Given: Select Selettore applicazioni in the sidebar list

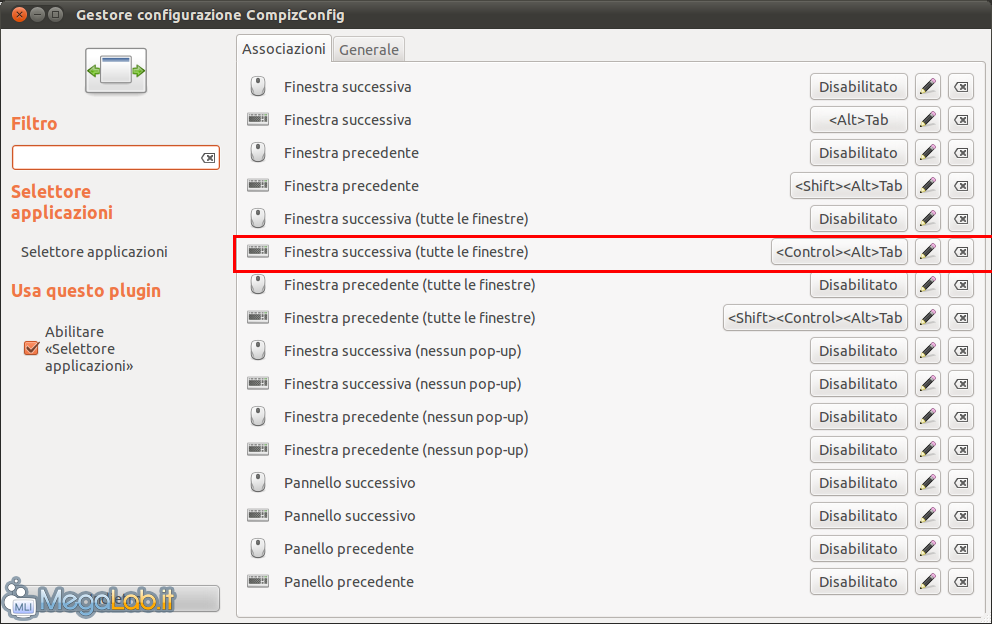Looking at the screenshot, I should pyautogui.click(x=94, y=252).
